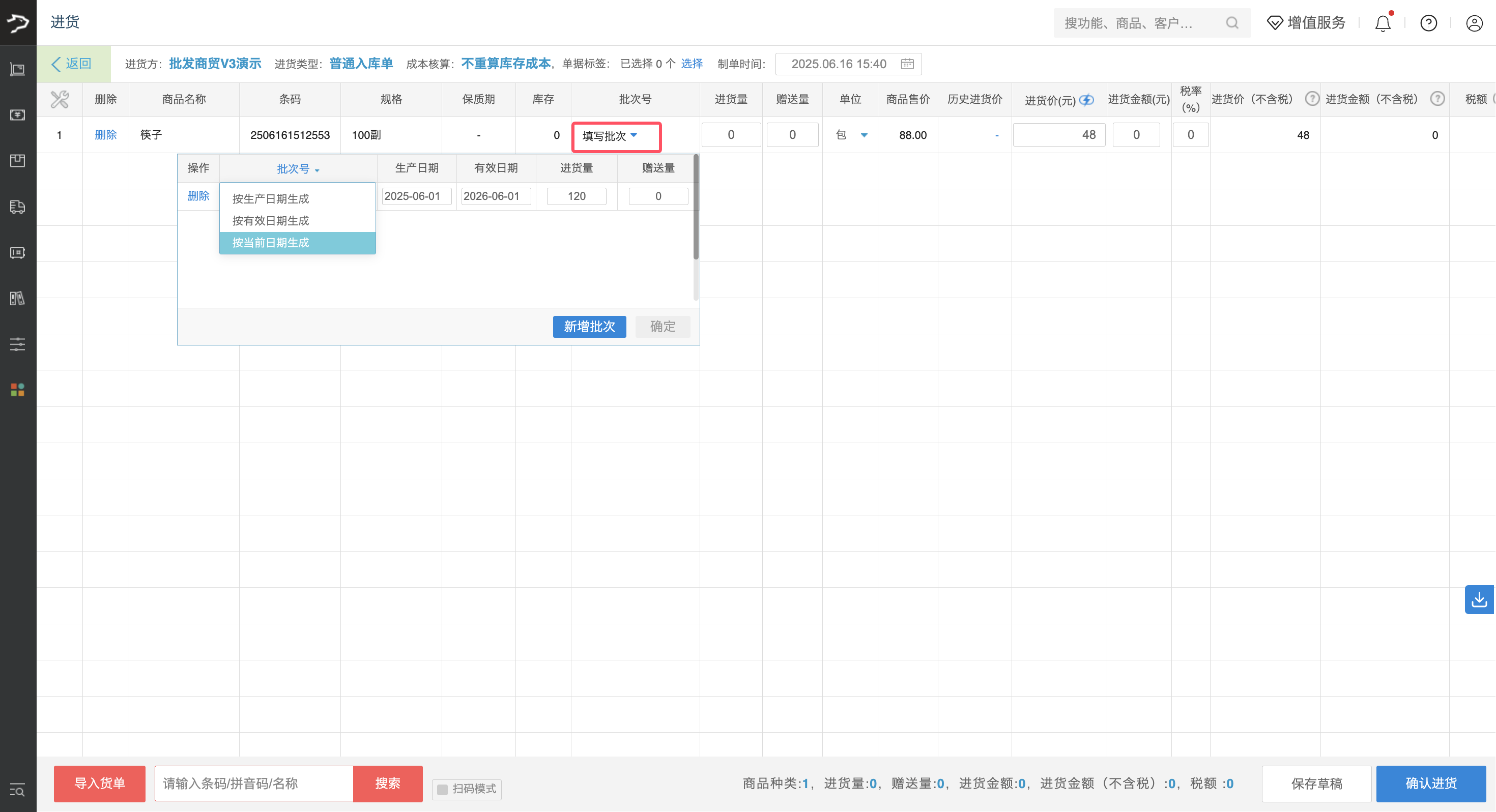
Task: Open the user account avatar icon
Action: click(x=1474, y=23)
